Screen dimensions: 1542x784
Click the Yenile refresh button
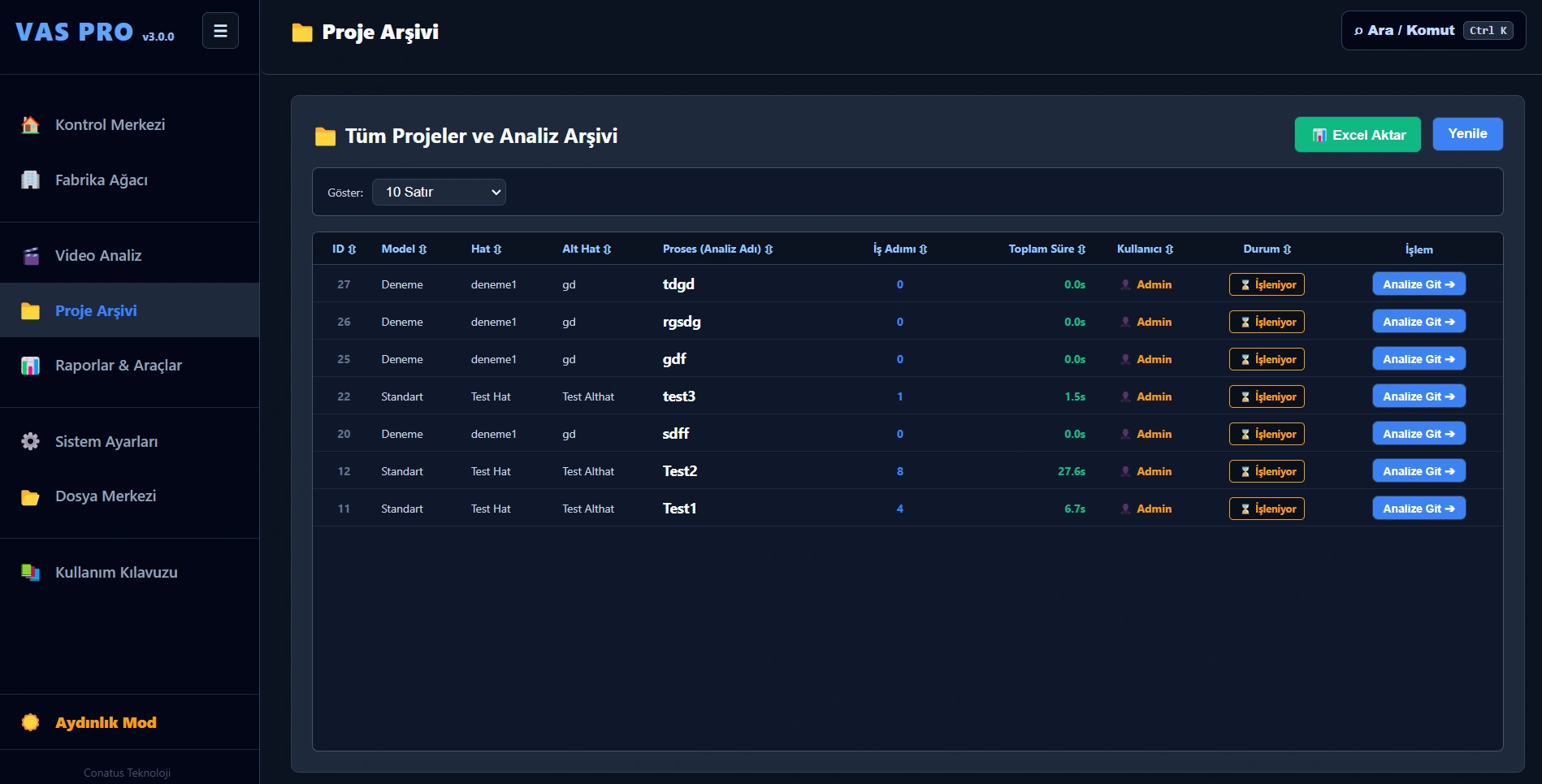pyautogui.click(x=1467, y=134)
